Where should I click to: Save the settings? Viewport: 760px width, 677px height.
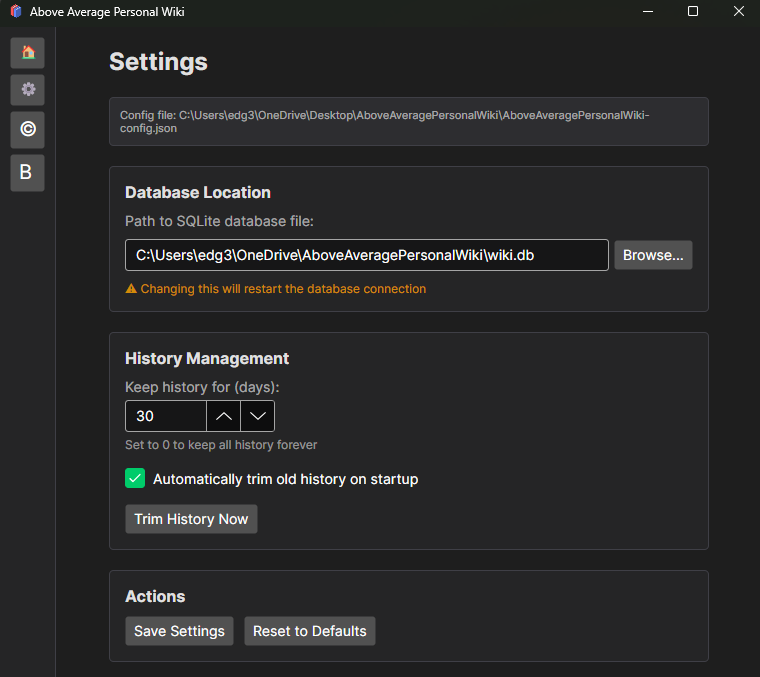pyautogui.click(x=179, y=631)
